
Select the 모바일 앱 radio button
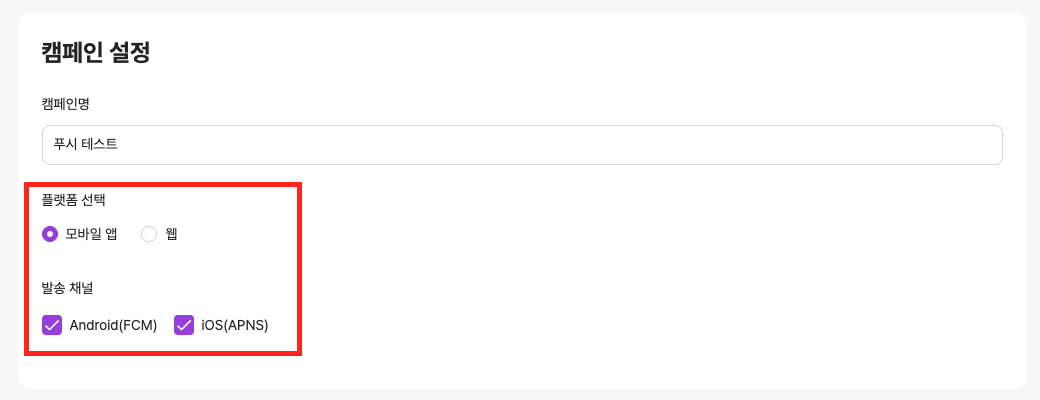tap(50, 235)
